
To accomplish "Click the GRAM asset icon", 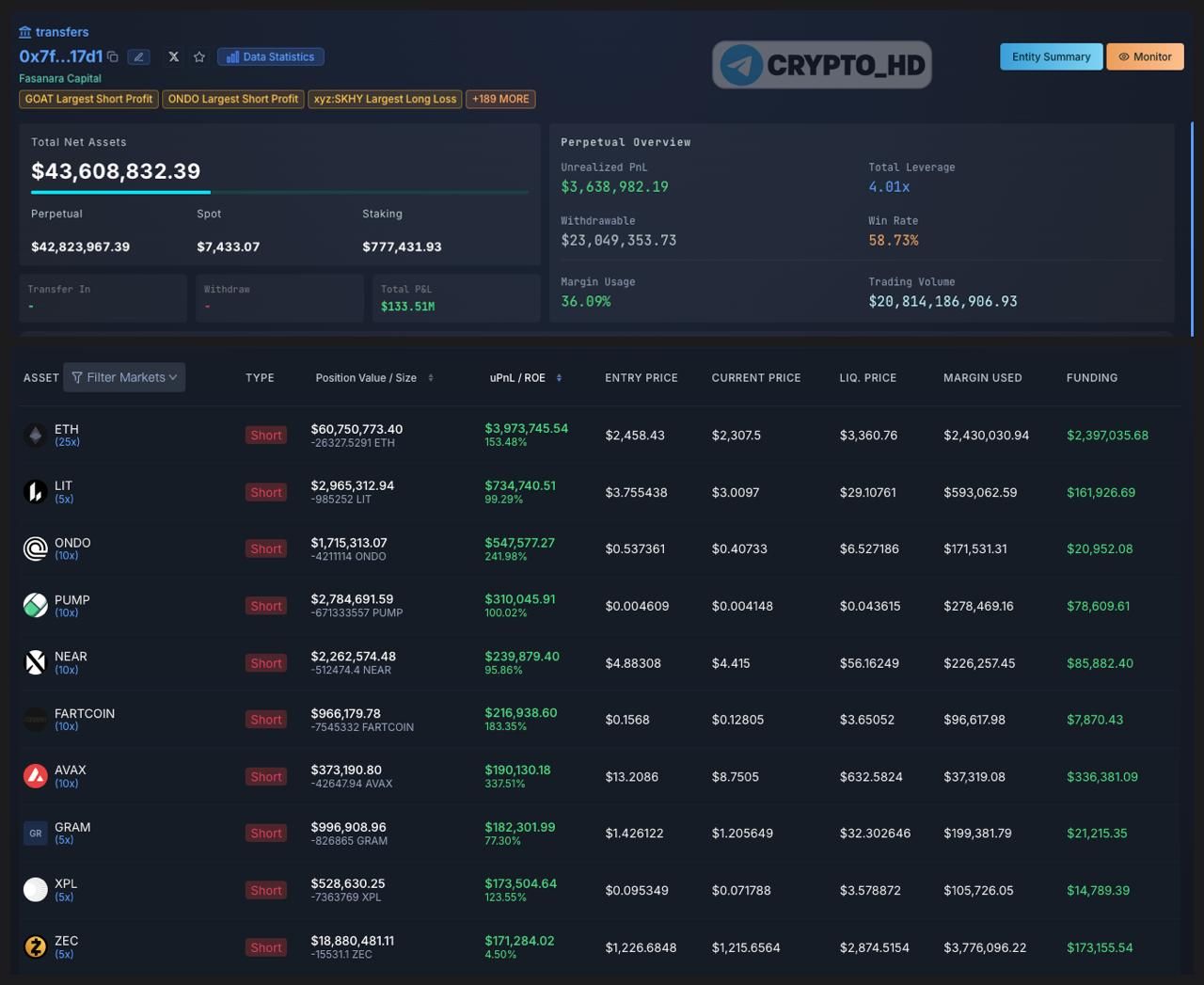I will (35, 833).
